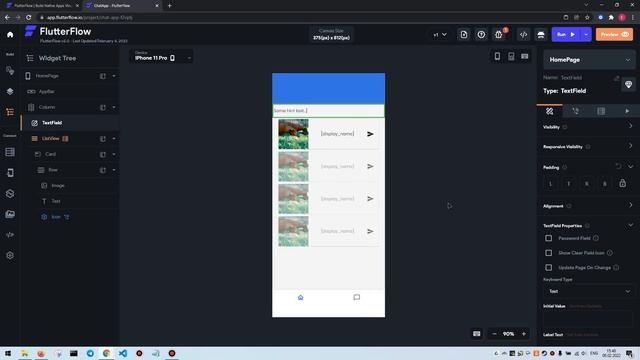
Task: Click add-child icon on Column row
Action: point(103,107)
